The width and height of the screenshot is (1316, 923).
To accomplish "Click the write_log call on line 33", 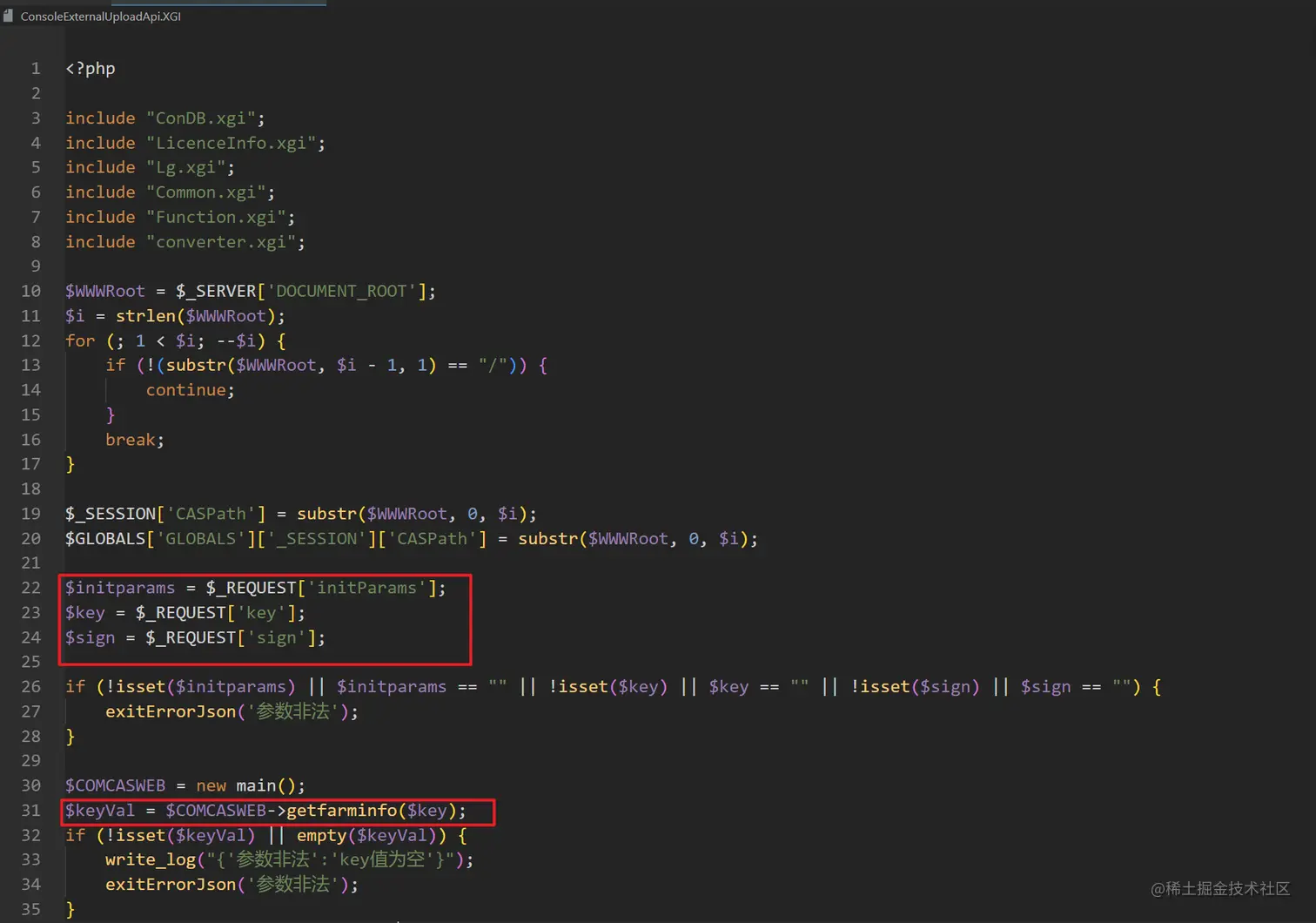I will click(151, 860).
